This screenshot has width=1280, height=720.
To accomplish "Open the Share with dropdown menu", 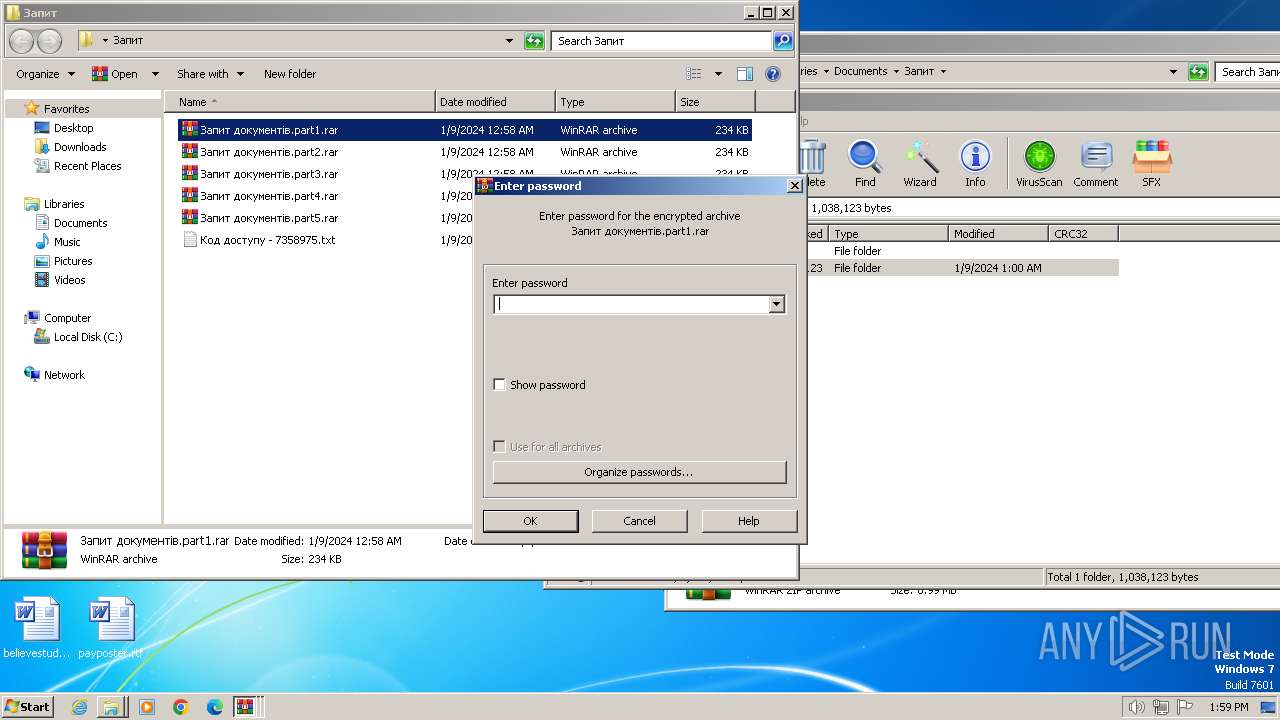I will point(210,74).
